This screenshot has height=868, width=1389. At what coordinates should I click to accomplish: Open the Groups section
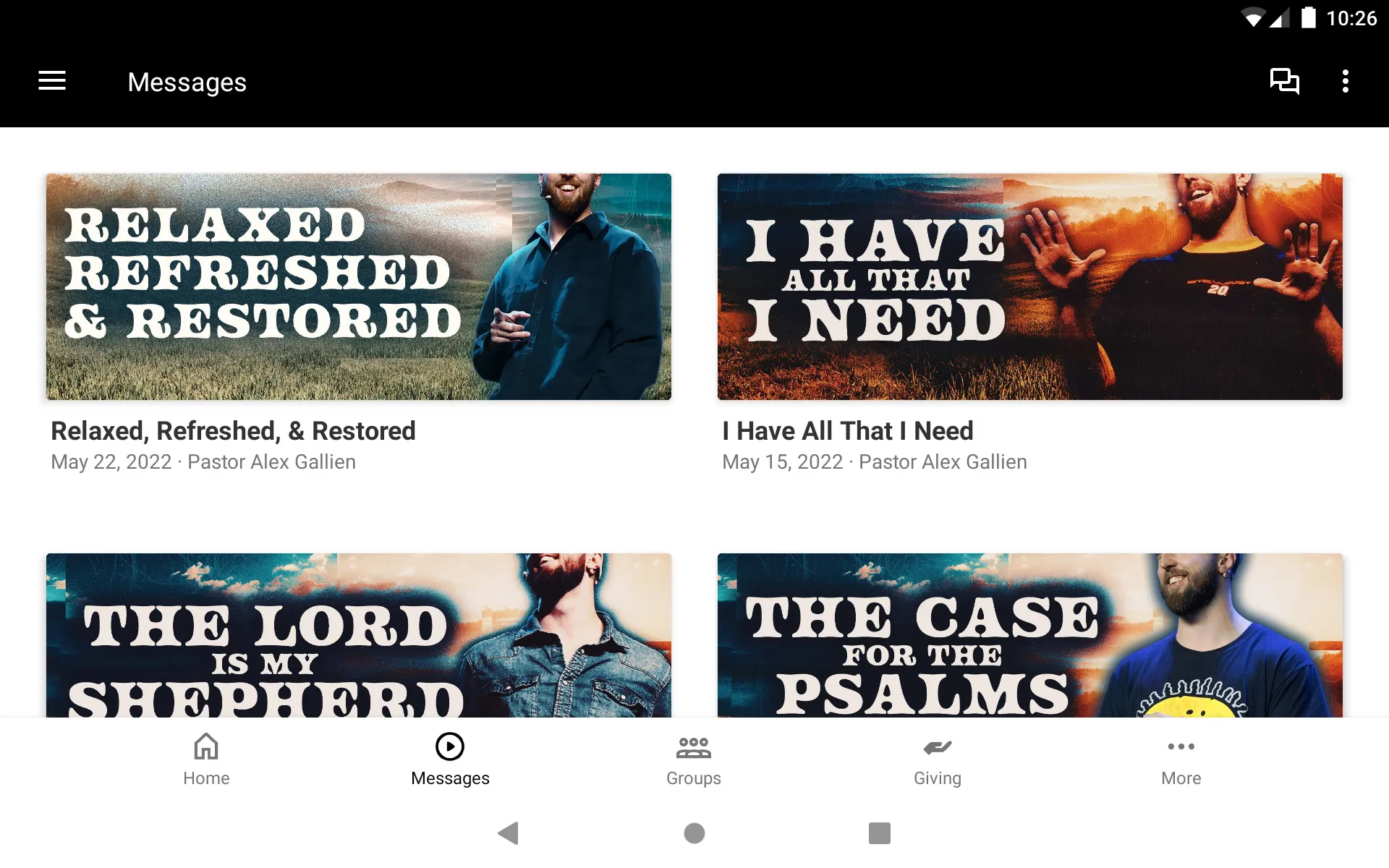click(x=694, y=758)
